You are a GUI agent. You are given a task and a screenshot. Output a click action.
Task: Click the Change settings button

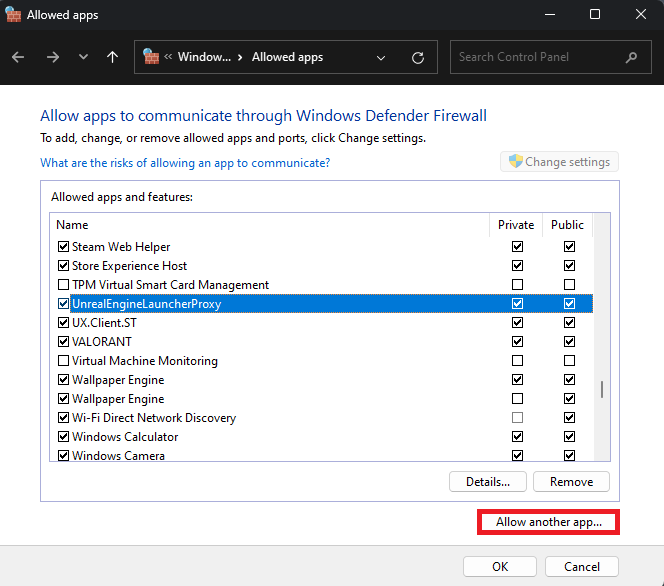[x=559, y=162]
